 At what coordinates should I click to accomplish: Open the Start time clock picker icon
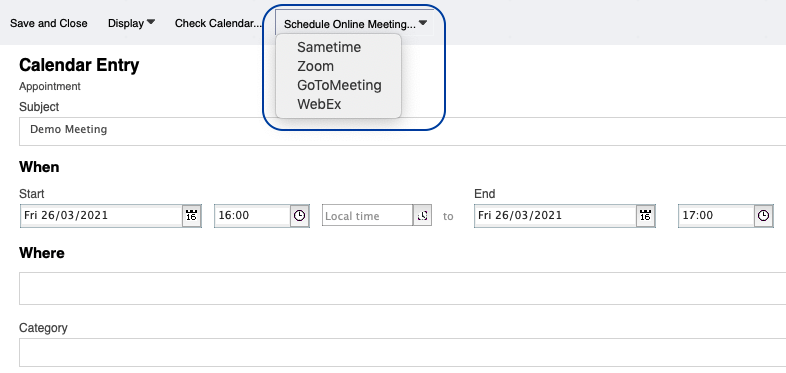[x=299, y=216]
